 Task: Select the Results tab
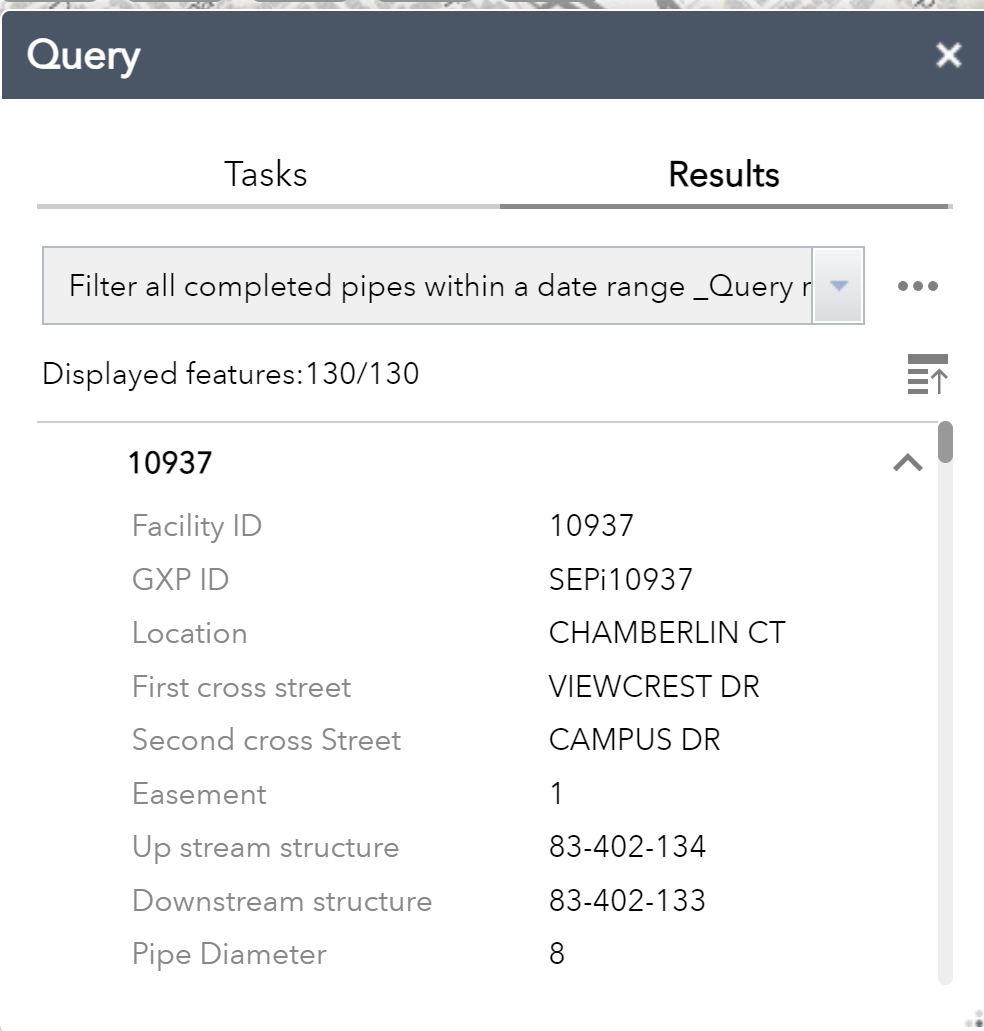[723, 174]
